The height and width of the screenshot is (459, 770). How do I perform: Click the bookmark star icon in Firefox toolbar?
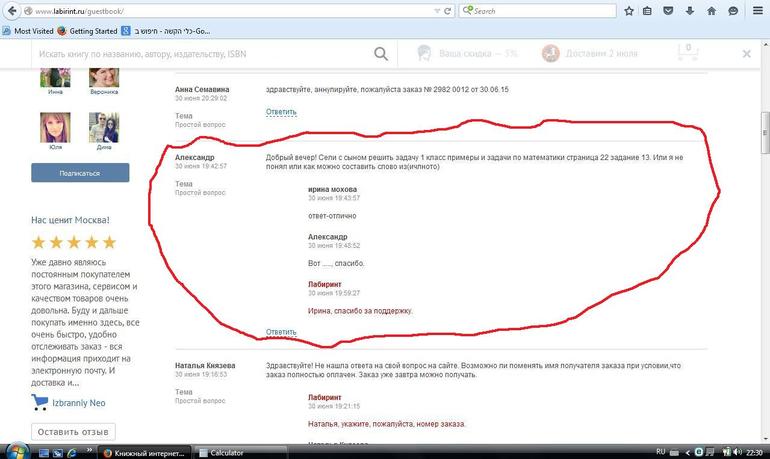(x=628, y=11)
